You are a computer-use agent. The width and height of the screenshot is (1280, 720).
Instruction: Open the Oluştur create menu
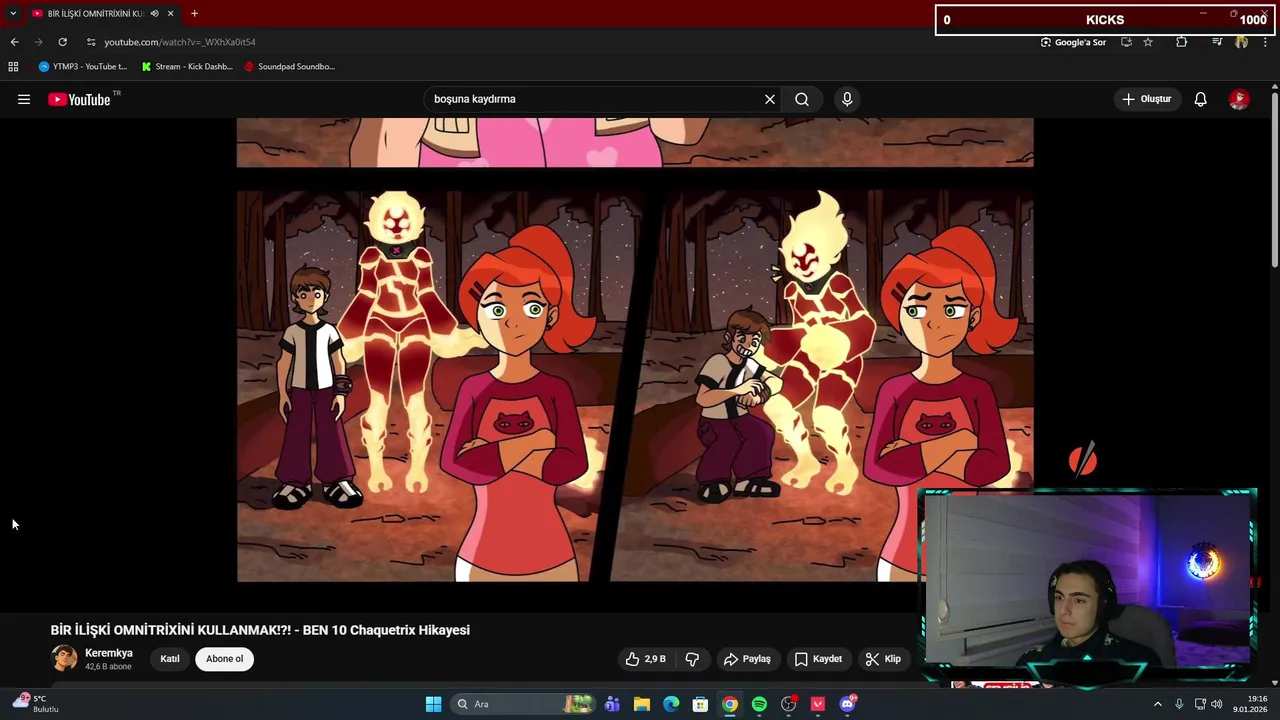(1146, 99)
